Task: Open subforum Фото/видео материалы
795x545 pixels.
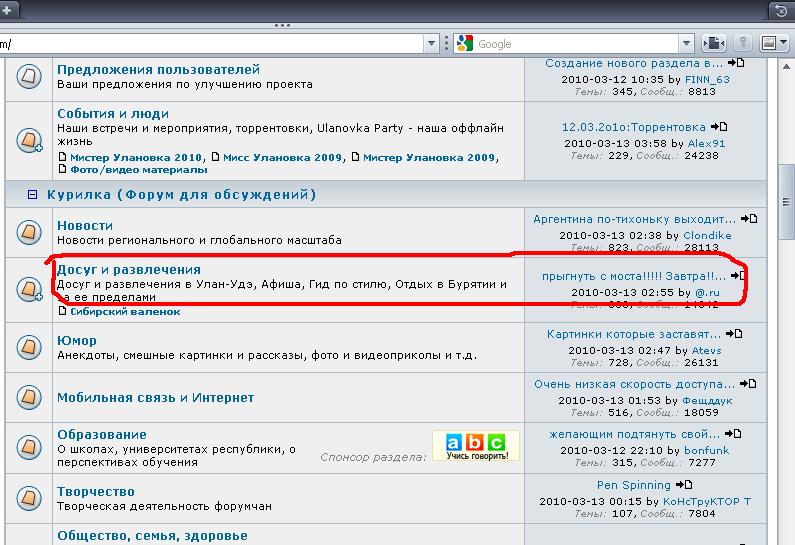Action: pyautogui.click(x=138, y=169)
